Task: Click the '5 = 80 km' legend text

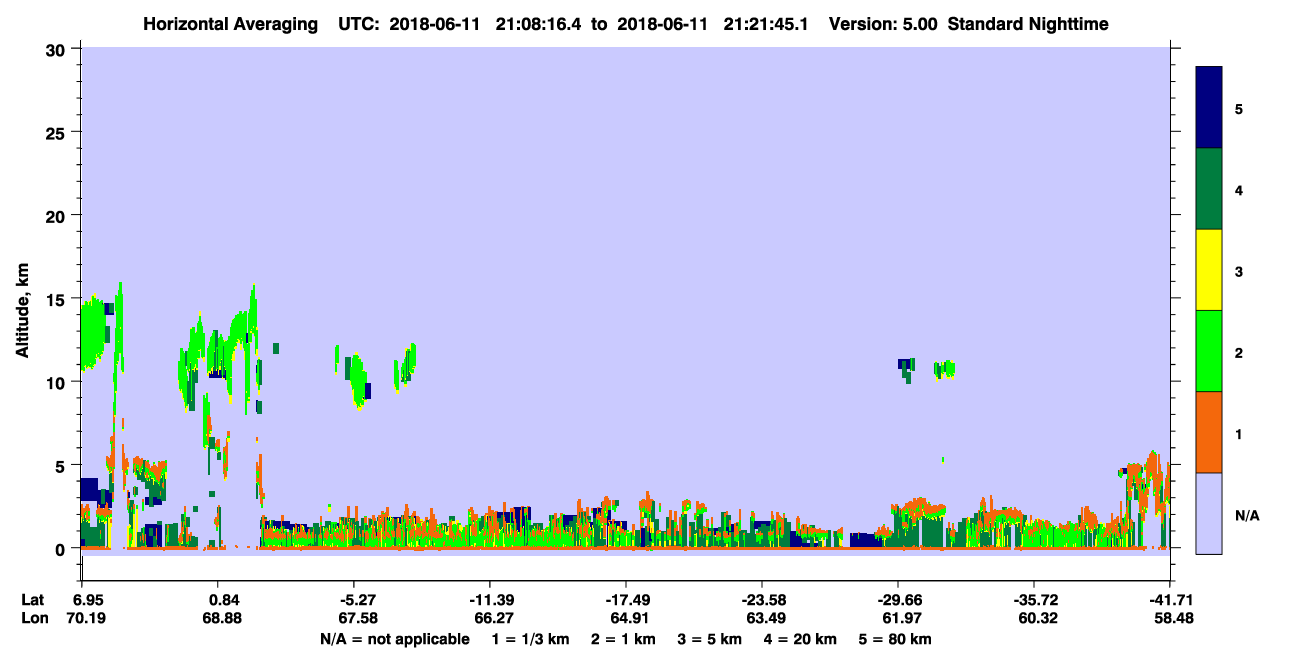Action: pos(895,639)
